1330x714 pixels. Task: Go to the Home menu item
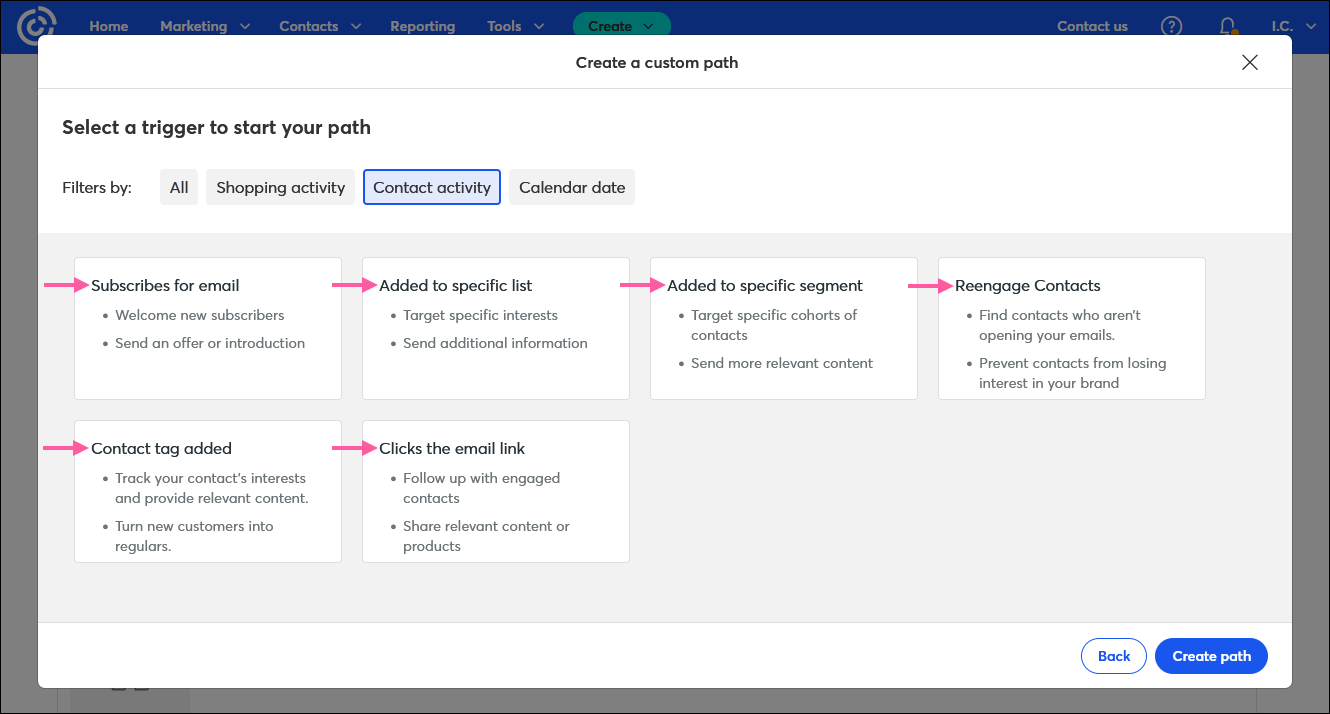click(108, 26)
